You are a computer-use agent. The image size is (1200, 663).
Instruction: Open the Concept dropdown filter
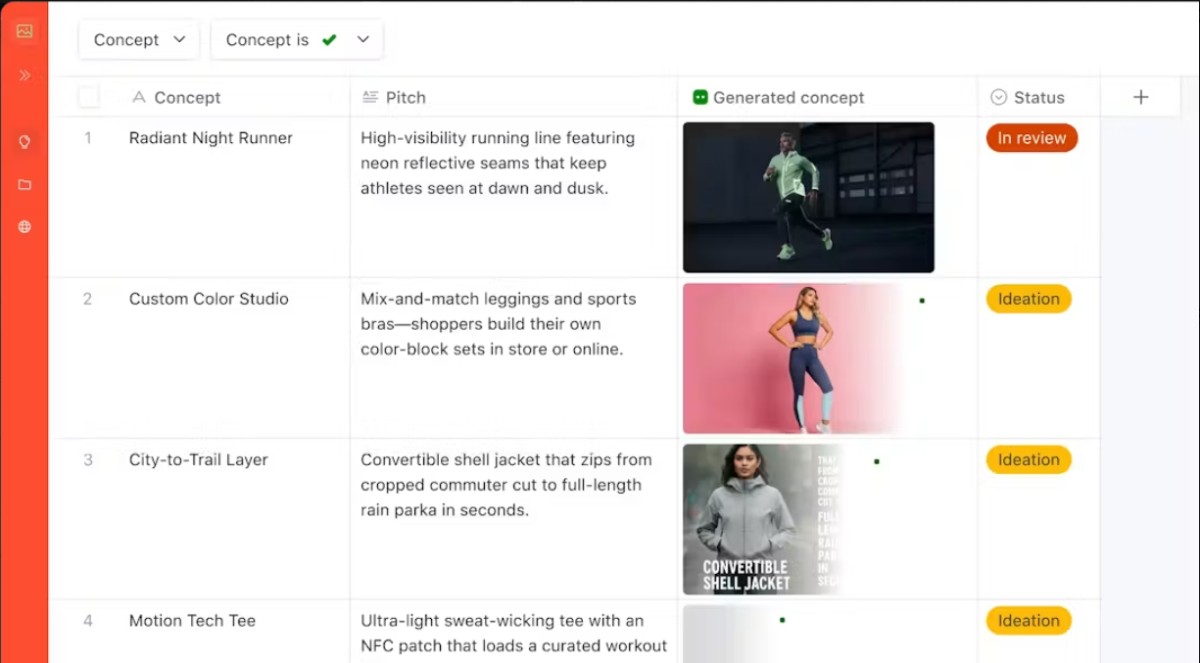click(x=139, y=40)
